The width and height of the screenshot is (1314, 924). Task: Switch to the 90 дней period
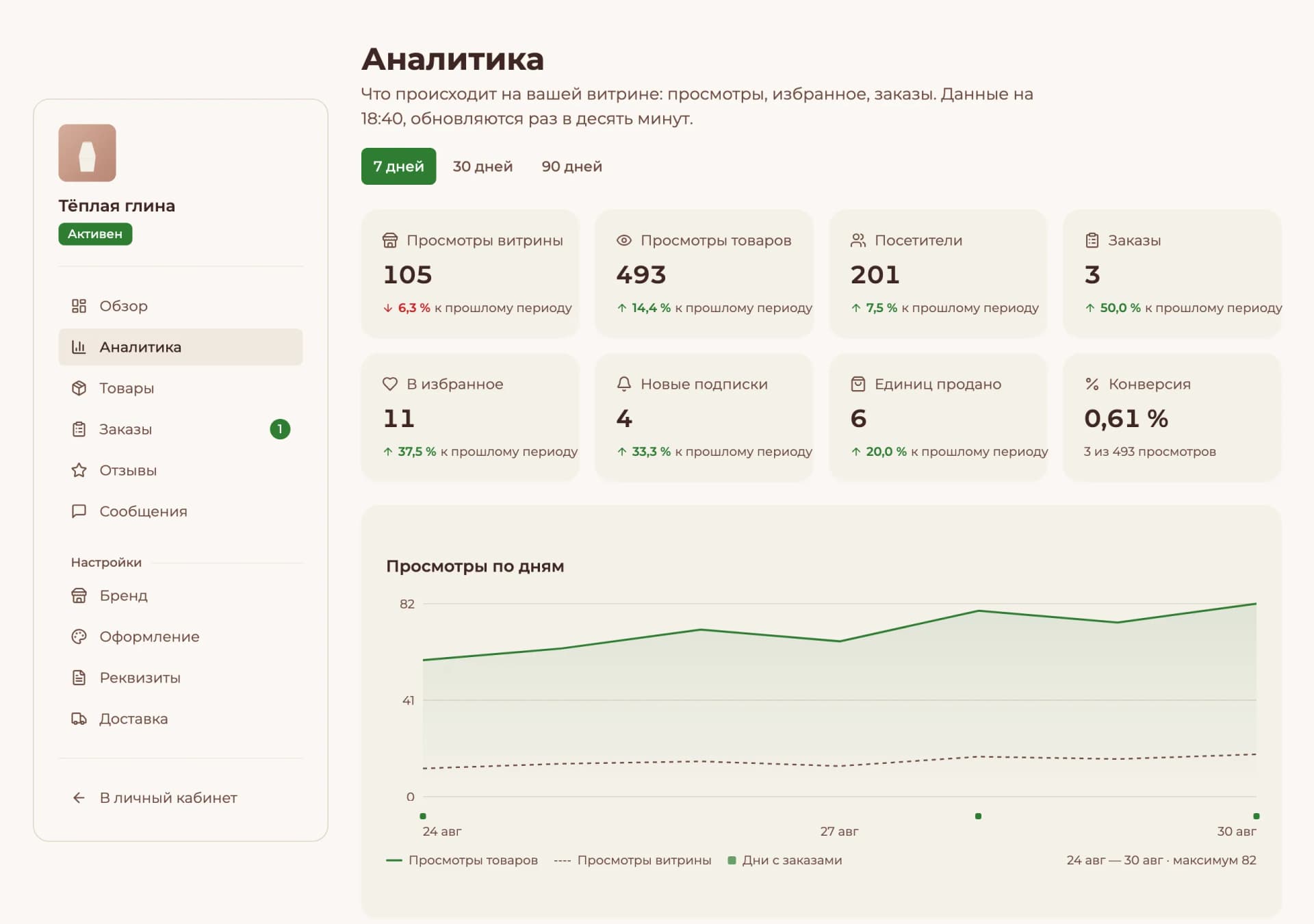tap(571, 166)
